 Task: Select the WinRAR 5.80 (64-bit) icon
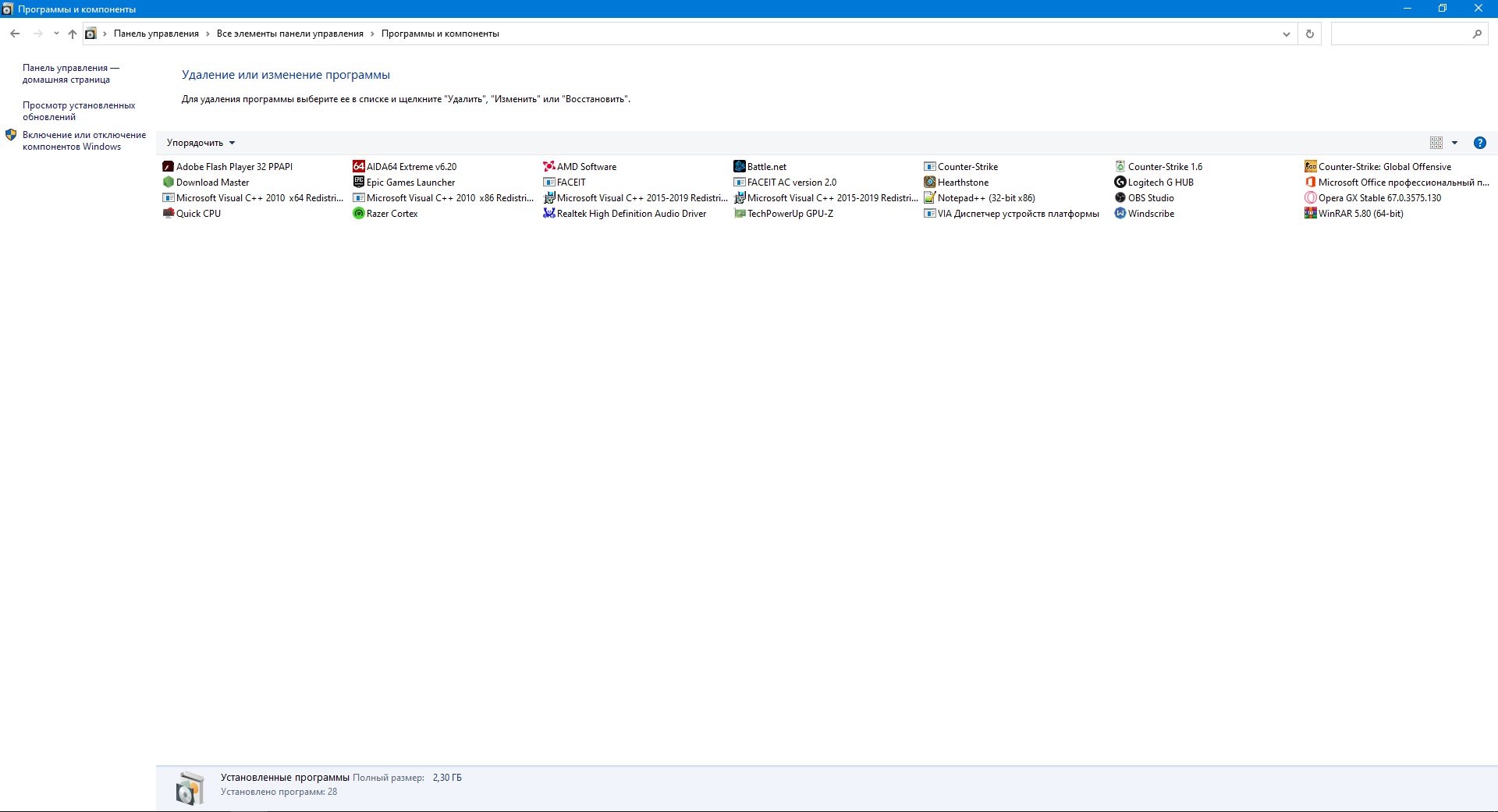(x=1310, y=213)
